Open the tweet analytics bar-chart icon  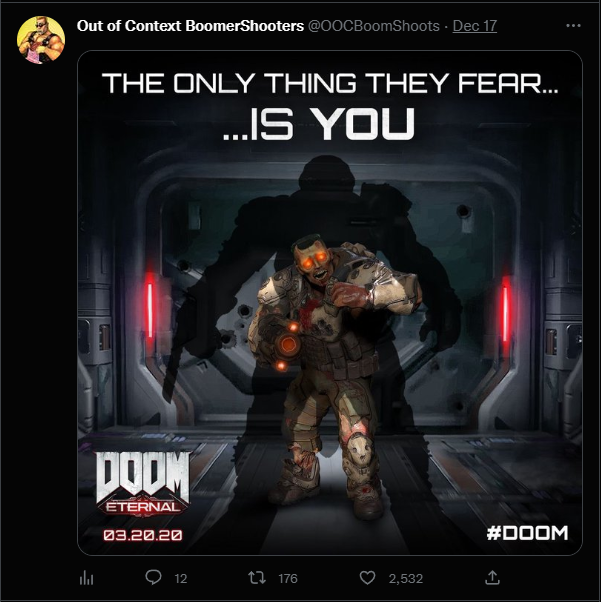(86, 578)
